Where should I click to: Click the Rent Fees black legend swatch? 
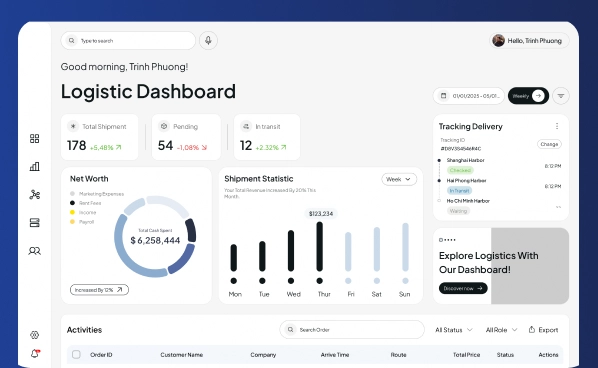pyautogui.click(x=72, y=203)
